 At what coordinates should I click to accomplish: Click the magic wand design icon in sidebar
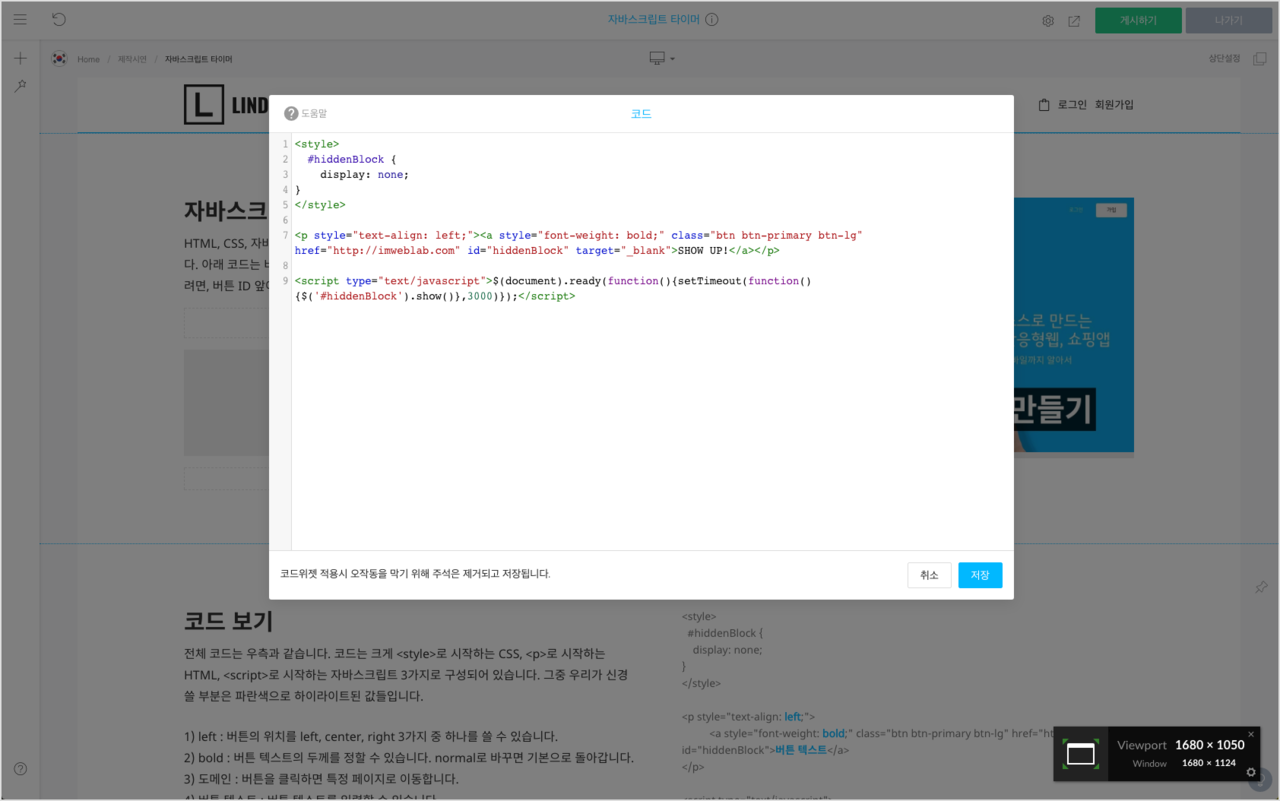[x=20, y=87]
